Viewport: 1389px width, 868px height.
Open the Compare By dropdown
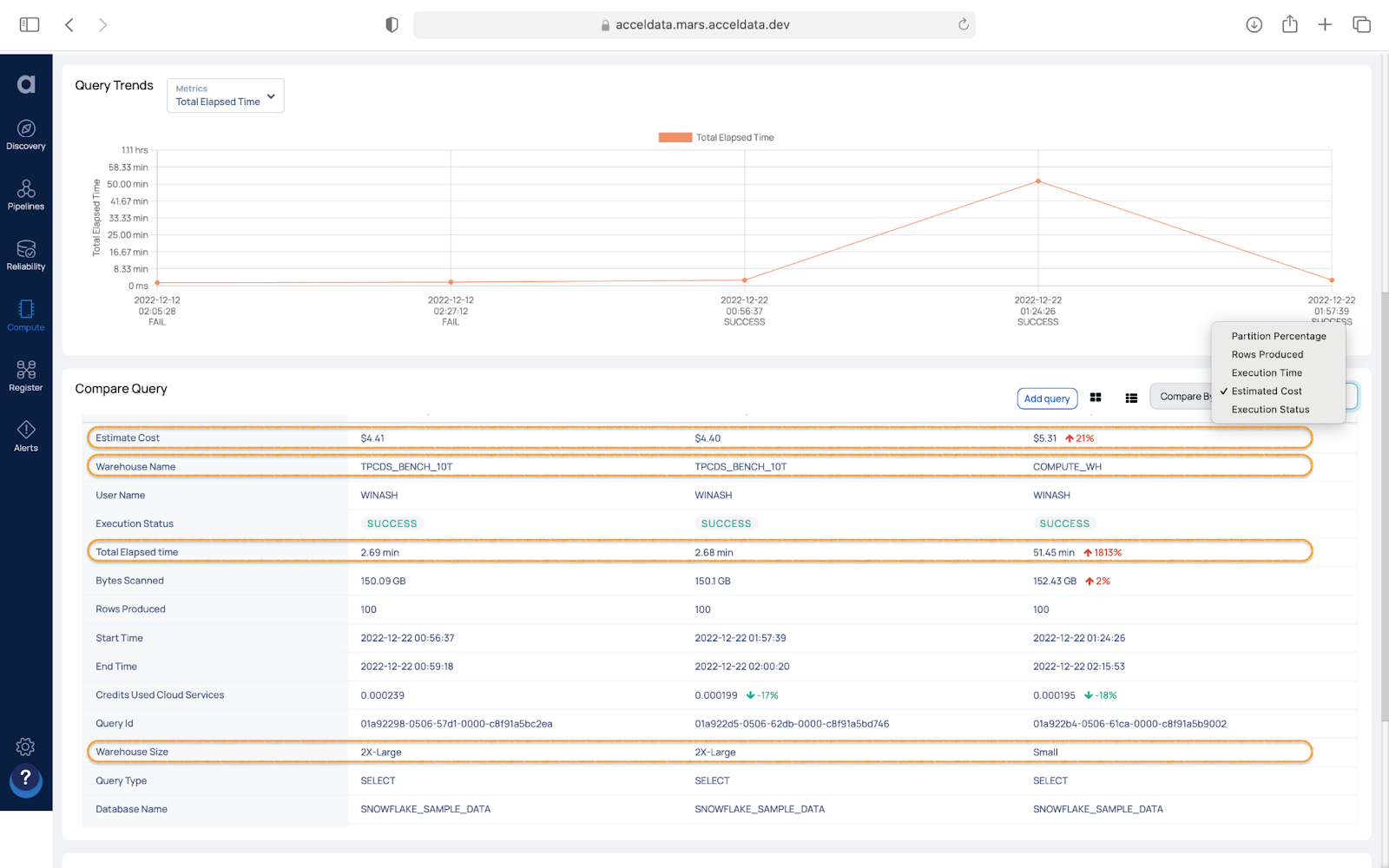coord(1187,396)
